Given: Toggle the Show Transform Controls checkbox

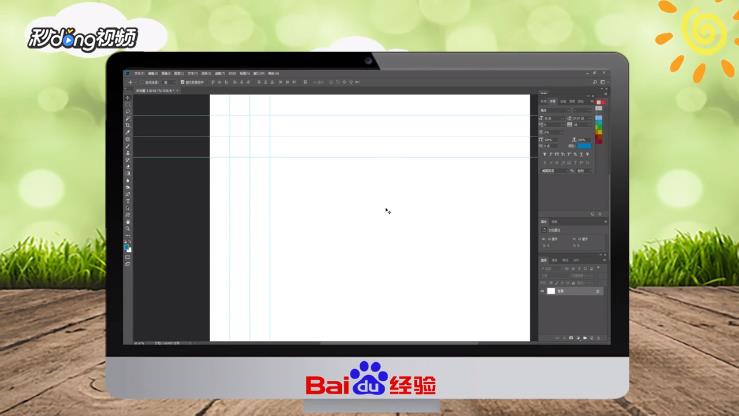Looking at the screenshot, I should click(182, 82).
